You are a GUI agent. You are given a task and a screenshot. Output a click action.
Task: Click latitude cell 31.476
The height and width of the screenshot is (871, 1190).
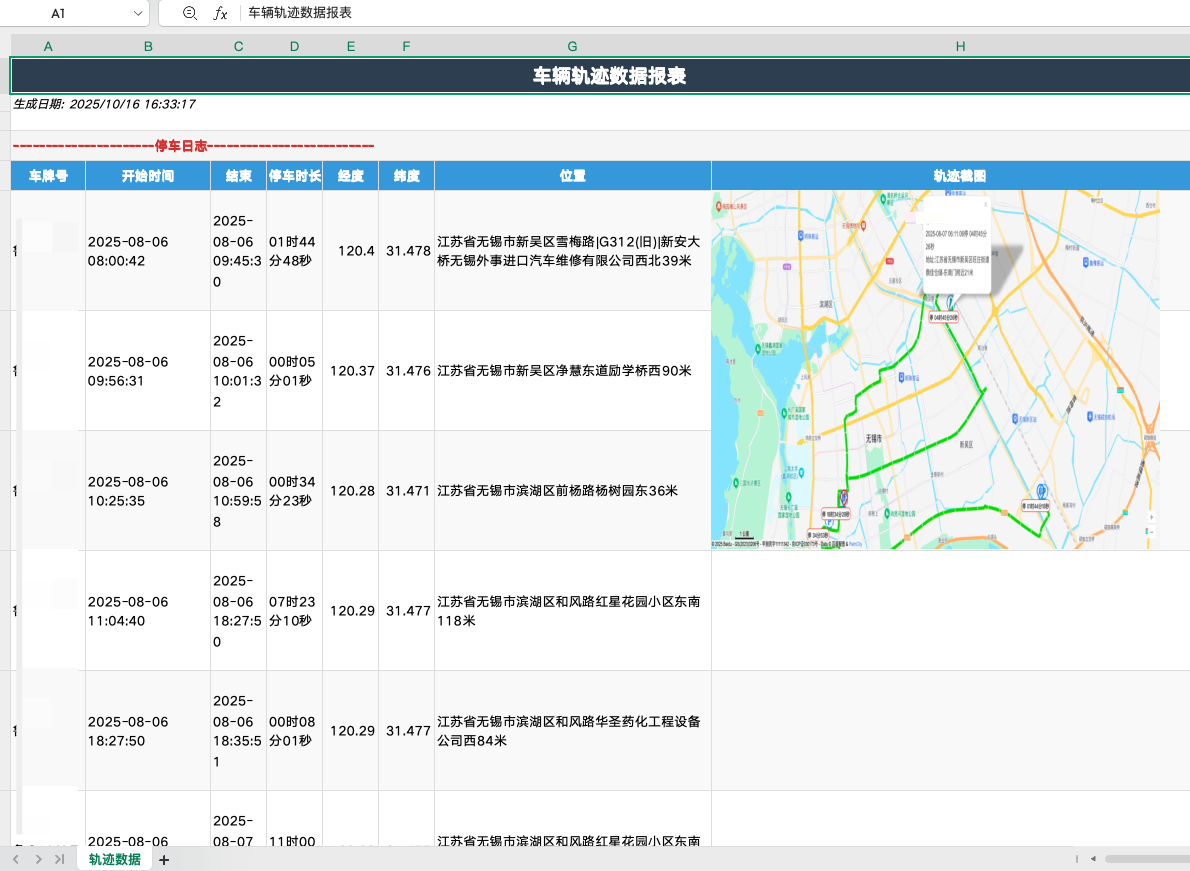click(x=406, y=371)
